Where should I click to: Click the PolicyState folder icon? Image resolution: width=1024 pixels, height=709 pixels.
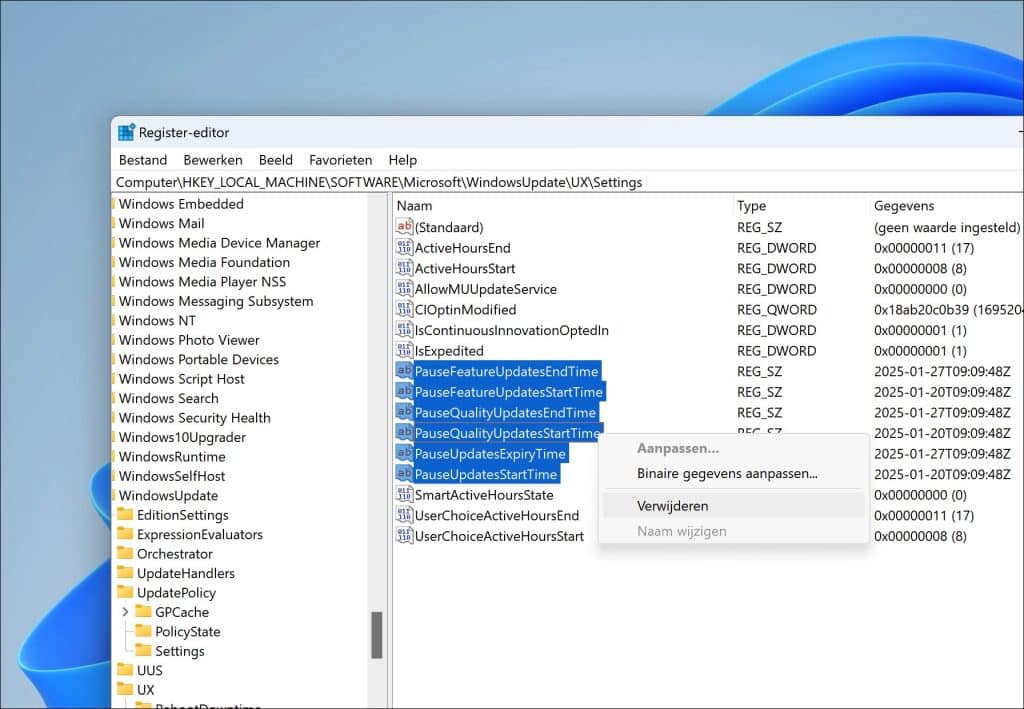[143, 631]
